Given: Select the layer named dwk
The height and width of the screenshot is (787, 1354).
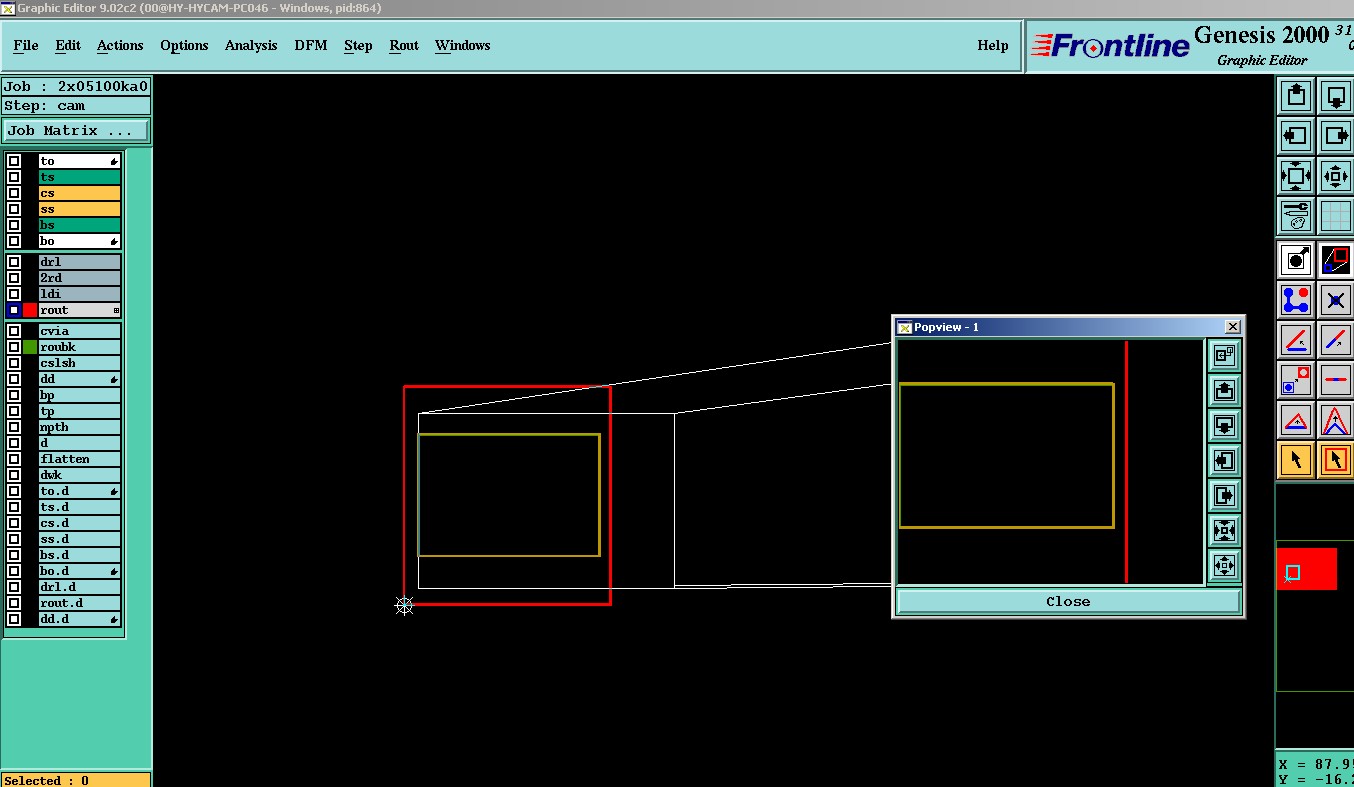Looking at the screenshot, I should click(80, 475).
